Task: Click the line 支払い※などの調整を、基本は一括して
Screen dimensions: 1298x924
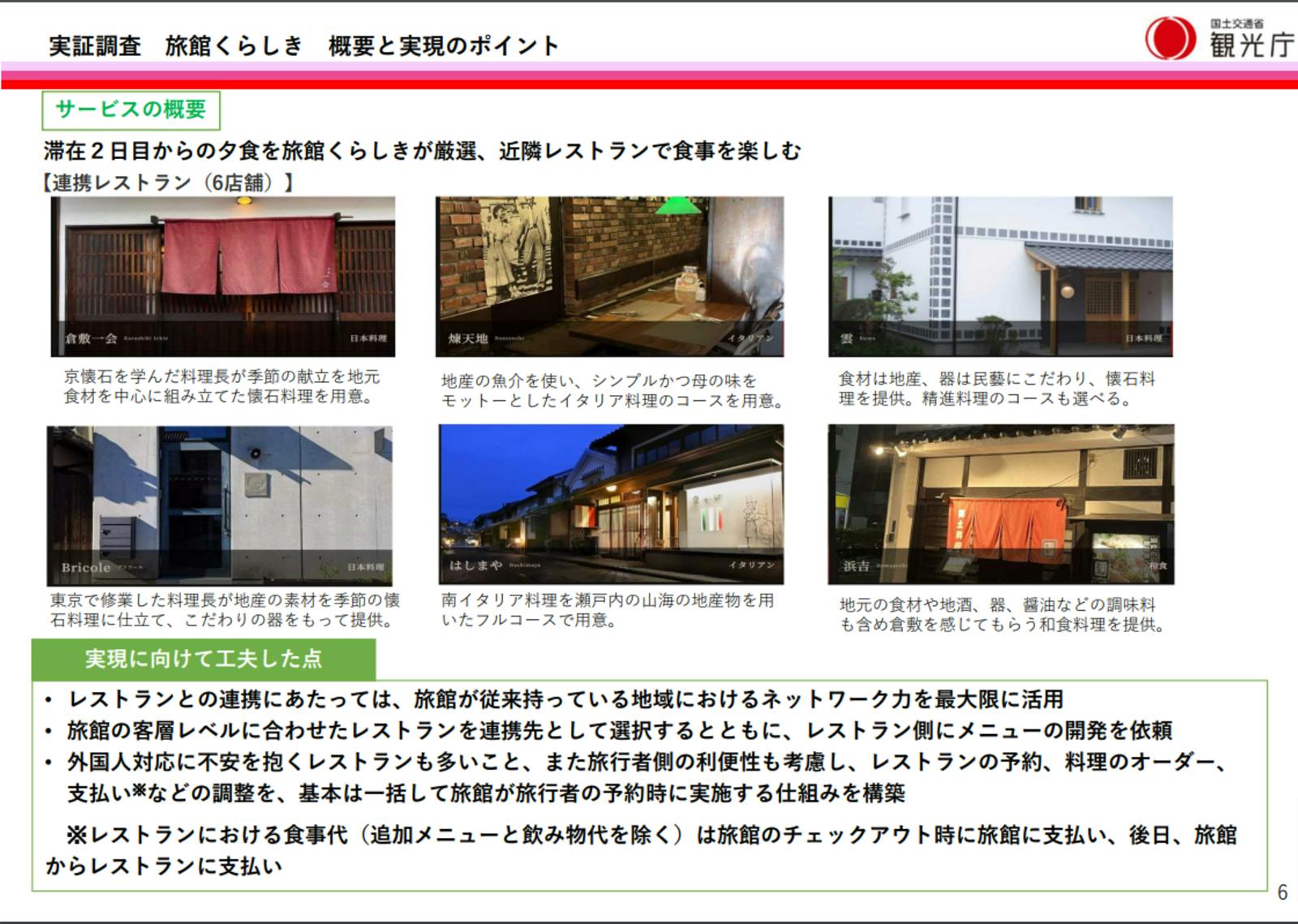Action: coord(486,793)
